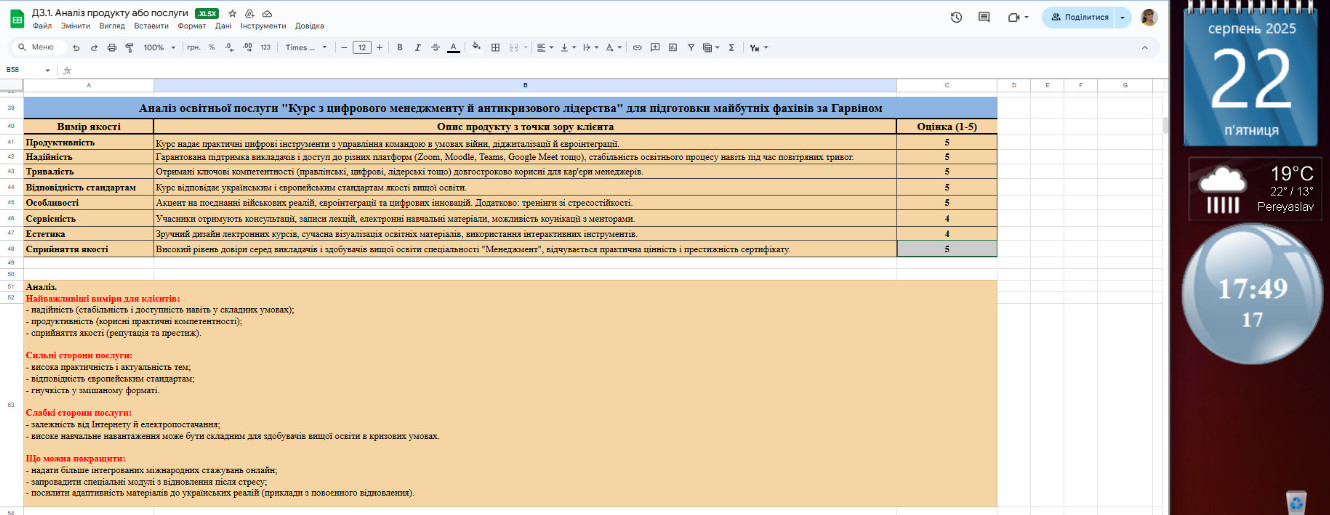Toggle italic formatting
This screenshot has height=515, width=1330.
pos(417,47)
